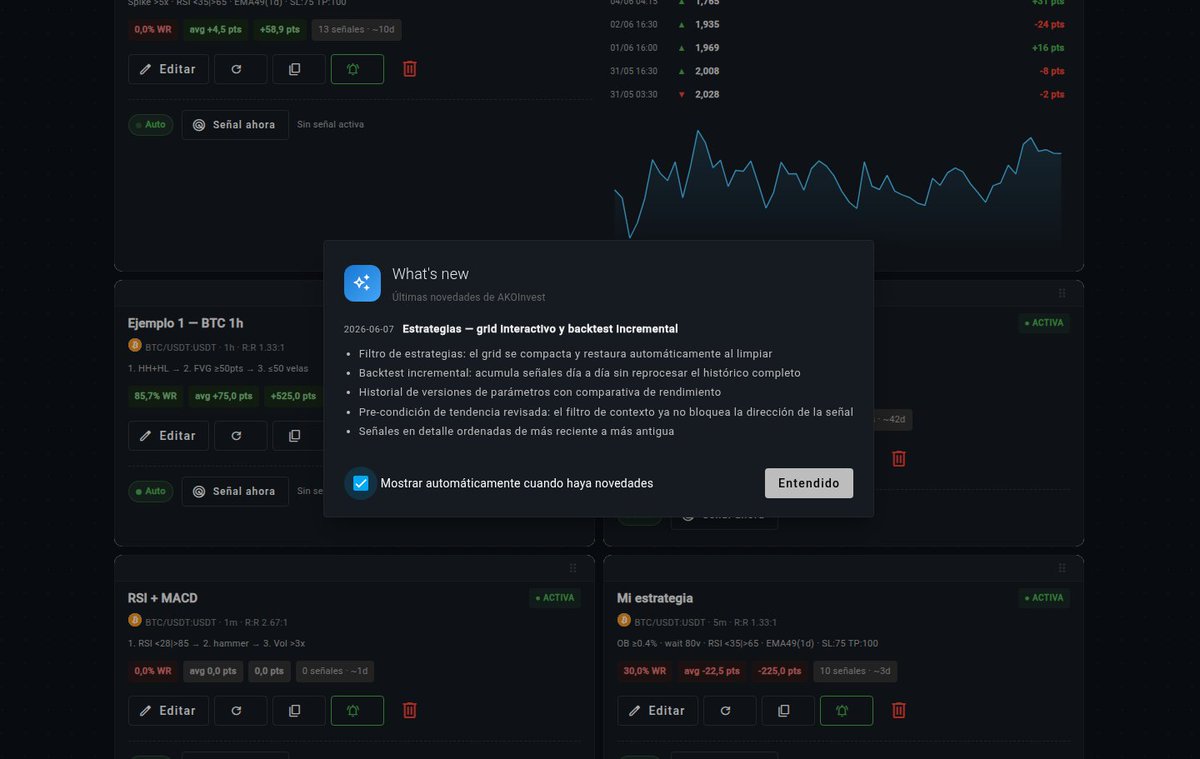The height and width of the screenshot is (759, 1200).
Task: Edit the strategy with 13 señales badge
Action: point(168,69)
